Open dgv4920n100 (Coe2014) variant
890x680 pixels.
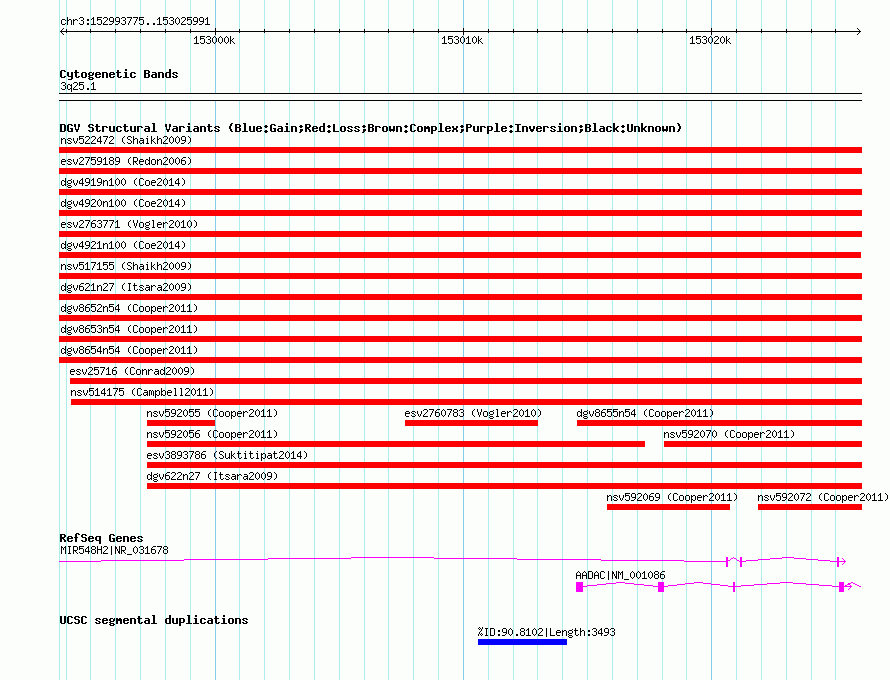click(x=123, y=203)
